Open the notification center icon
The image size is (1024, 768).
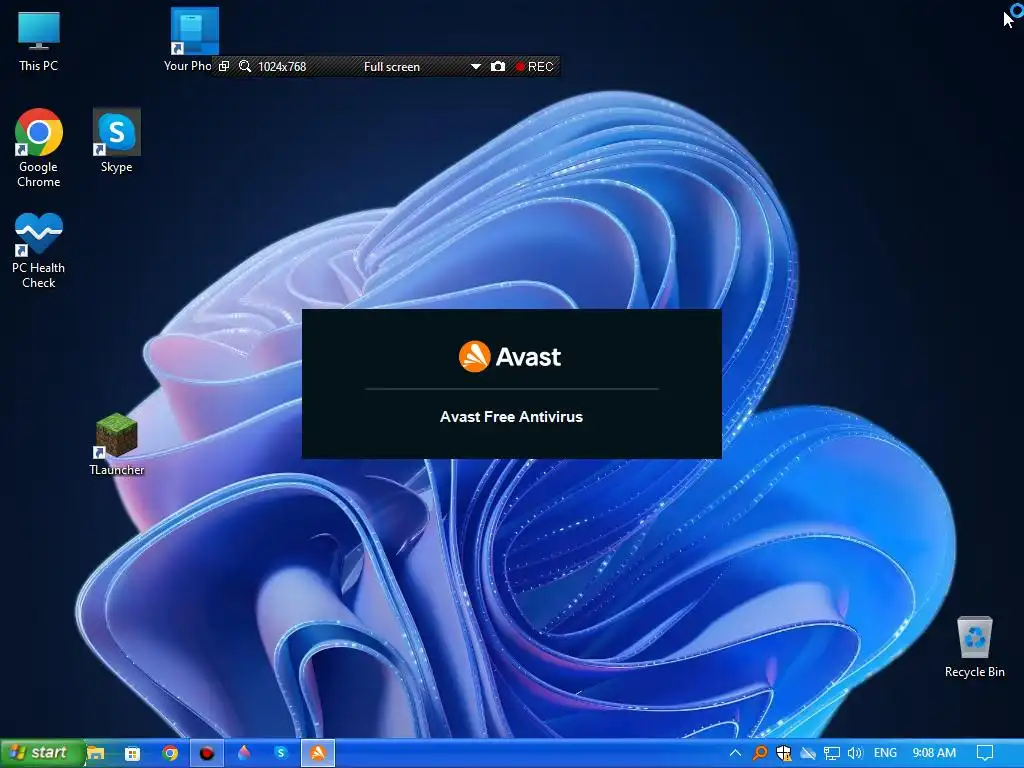click(x=985, y=753)
